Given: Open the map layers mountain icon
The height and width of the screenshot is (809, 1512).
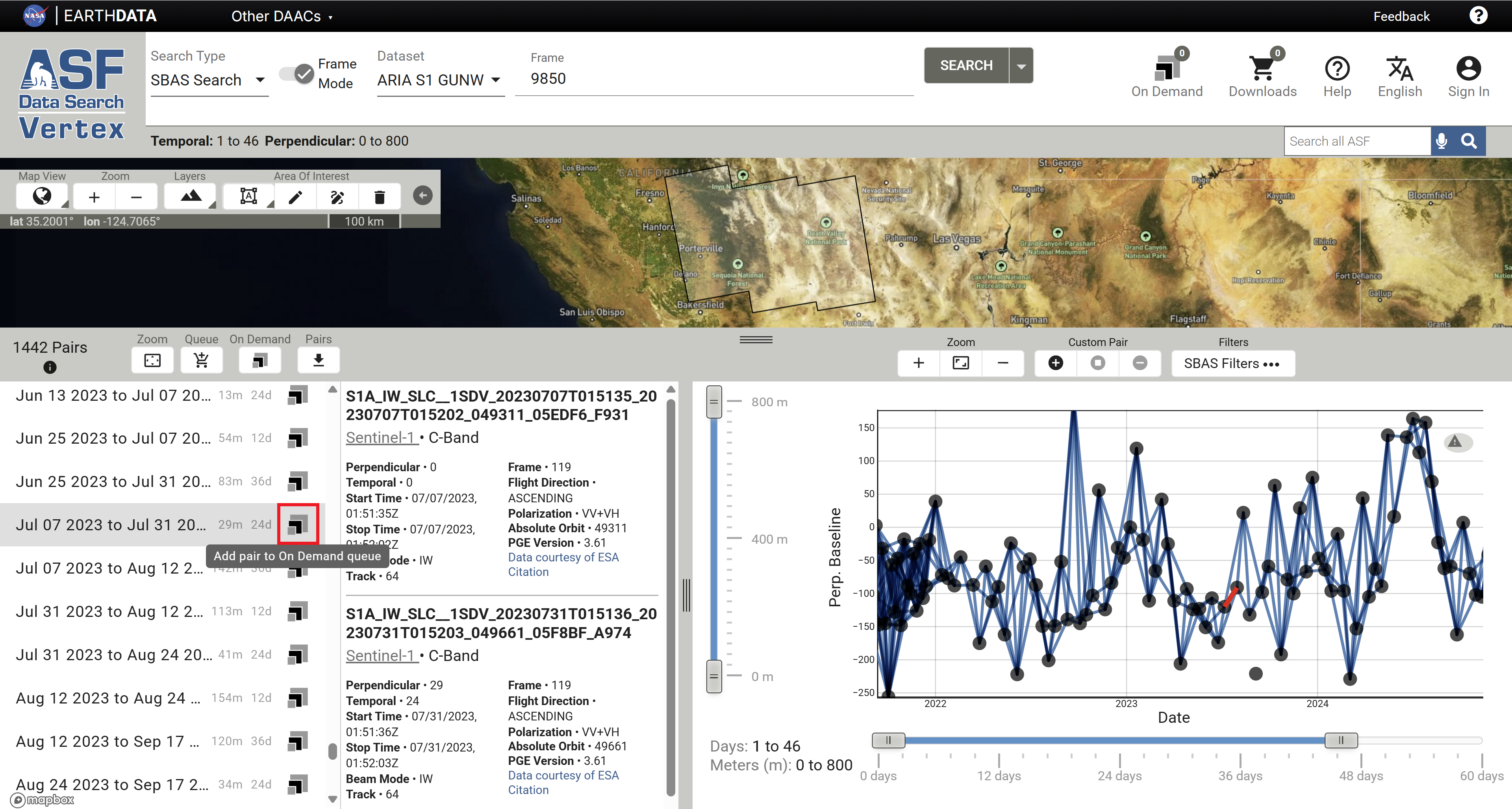Looking at the screenshot, I should (190, 196).
